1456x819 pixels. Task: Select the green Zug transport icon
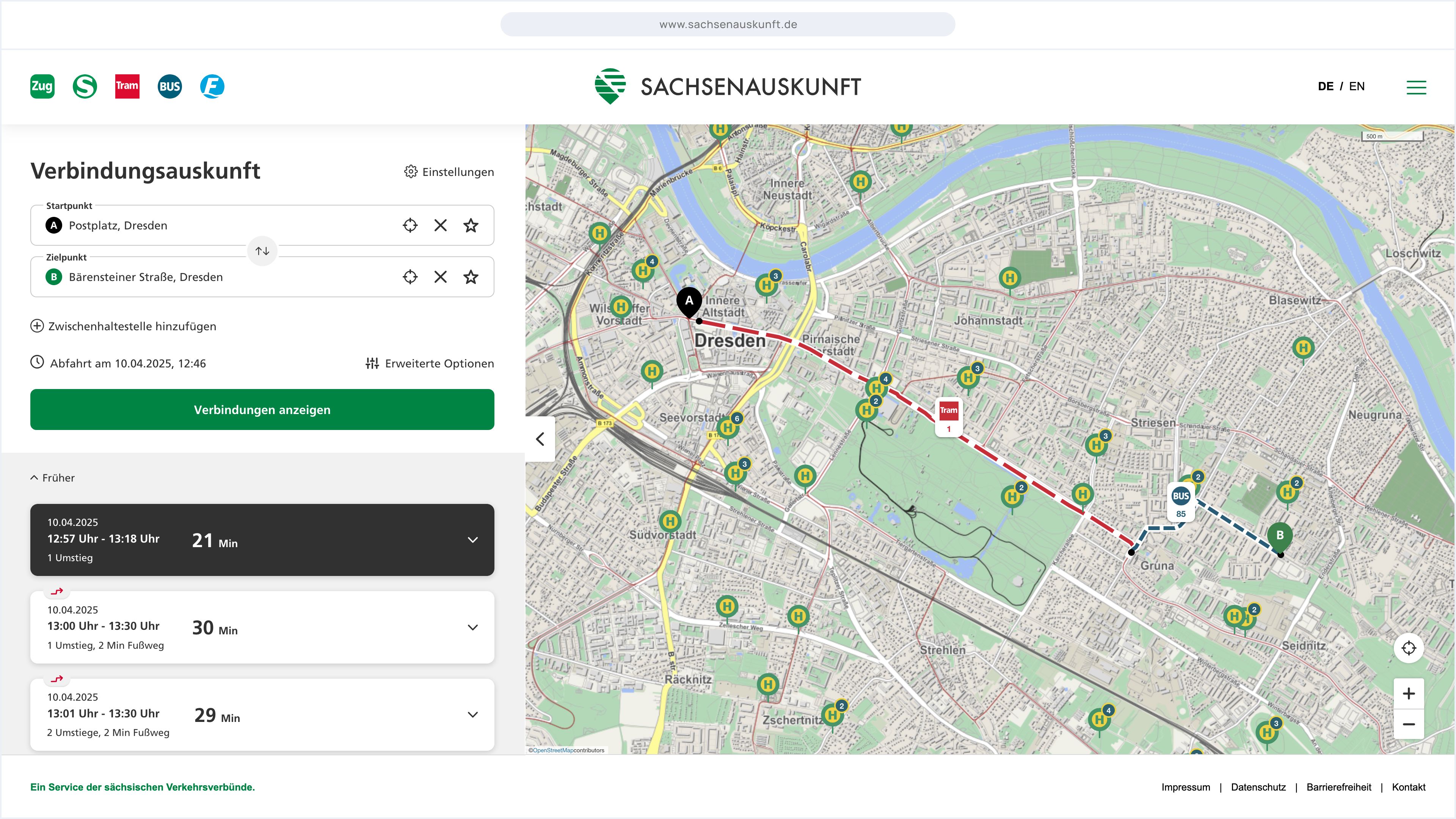[42, 86]
